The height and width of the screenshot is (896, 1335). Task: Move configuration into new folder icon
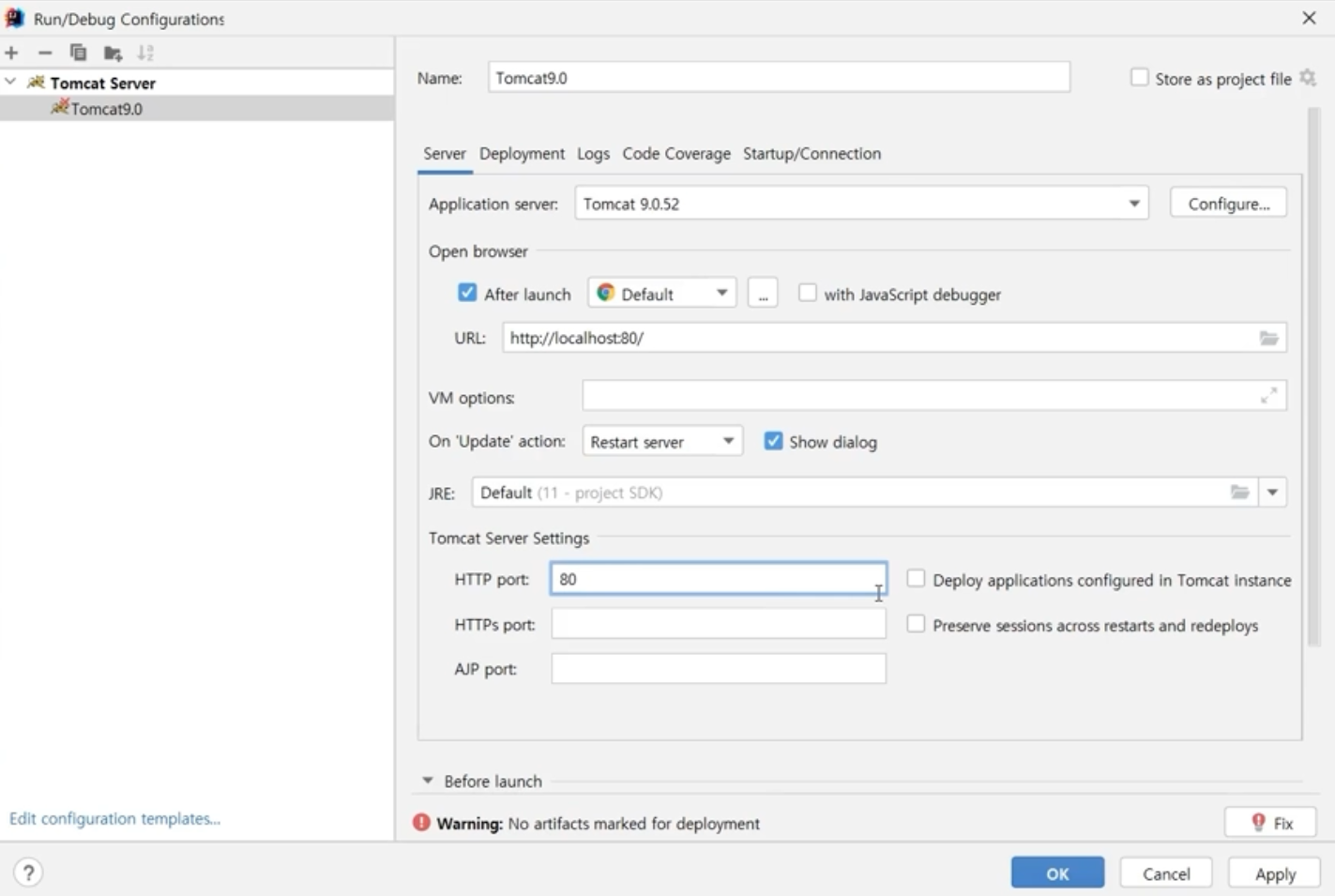point(113,53)
